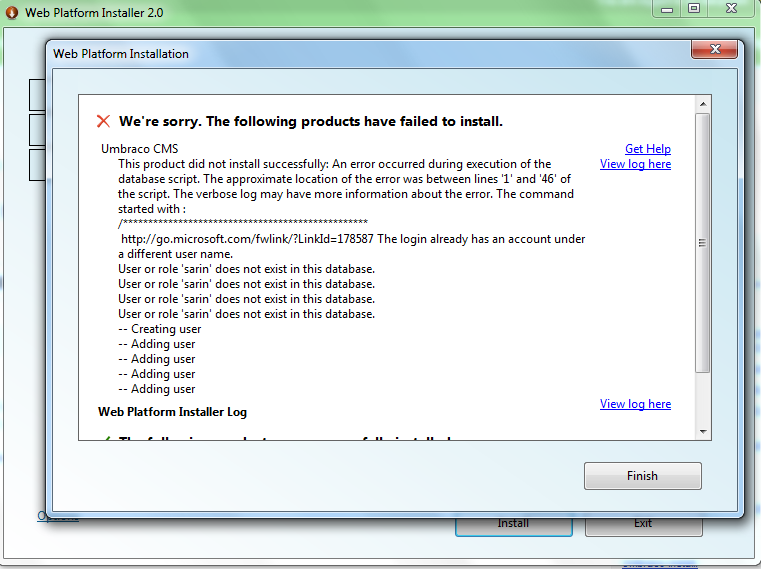Click the 'Umbraco CMS' product name text
Viewport: 761px width, 569px height.
tap(140, 149)
